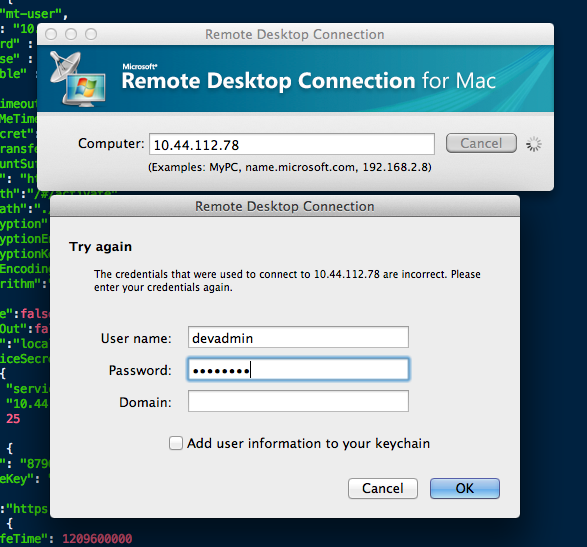Viewport: 587px width, 547px height.
Task: Click the Examples hint text under Computer field
Action: 290,167
